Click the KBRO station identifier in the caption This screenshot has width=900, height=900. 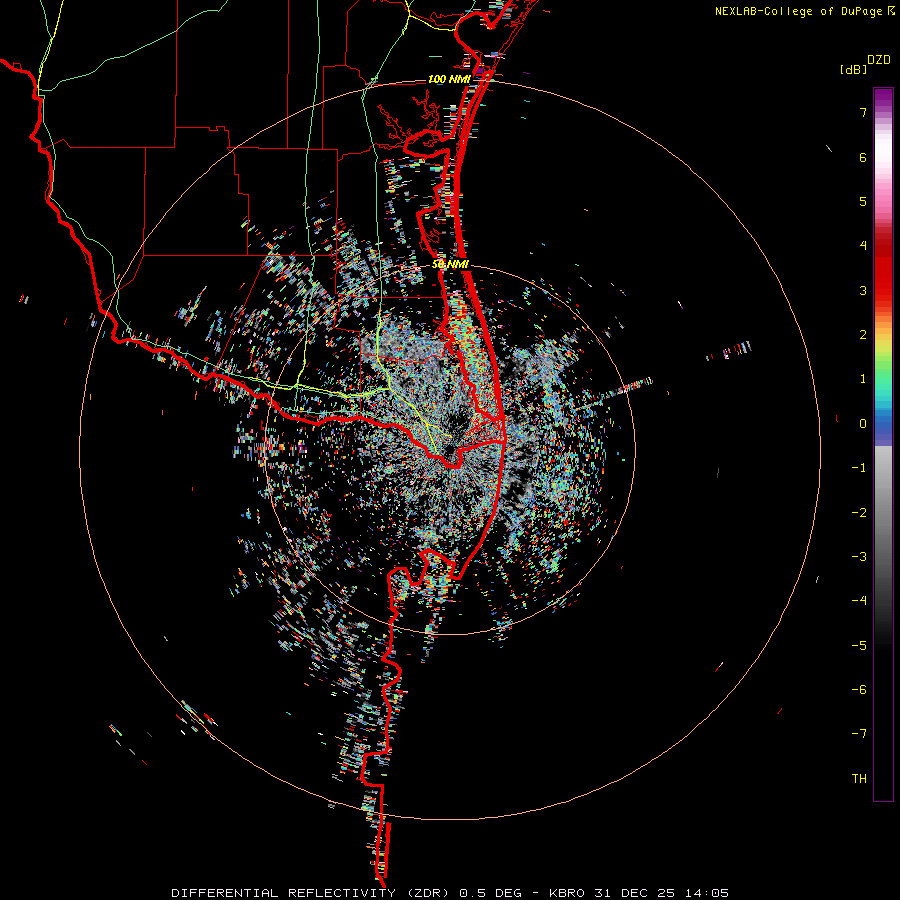point(566,893)
